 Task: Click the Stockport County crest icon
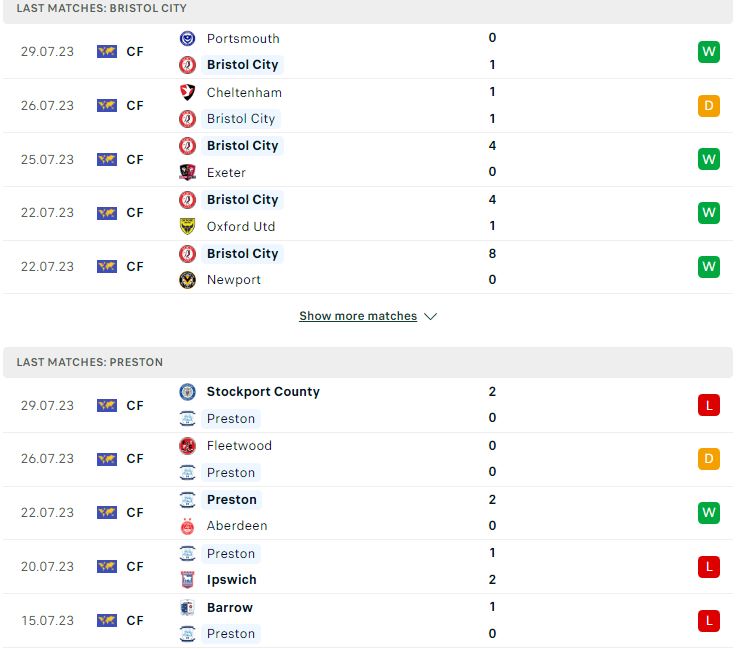click(188, 392)
